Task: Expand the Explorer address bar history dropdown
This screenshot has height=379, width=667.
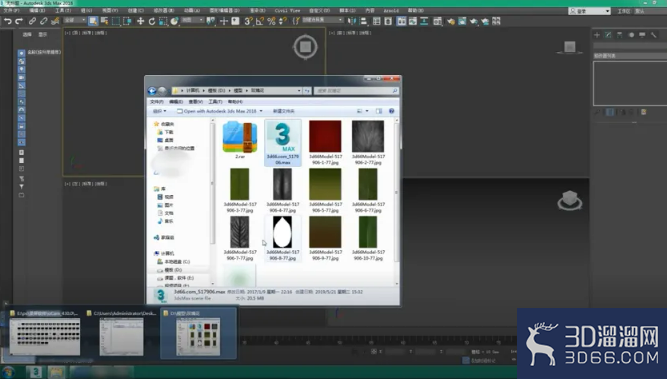Action: [299, 91]
